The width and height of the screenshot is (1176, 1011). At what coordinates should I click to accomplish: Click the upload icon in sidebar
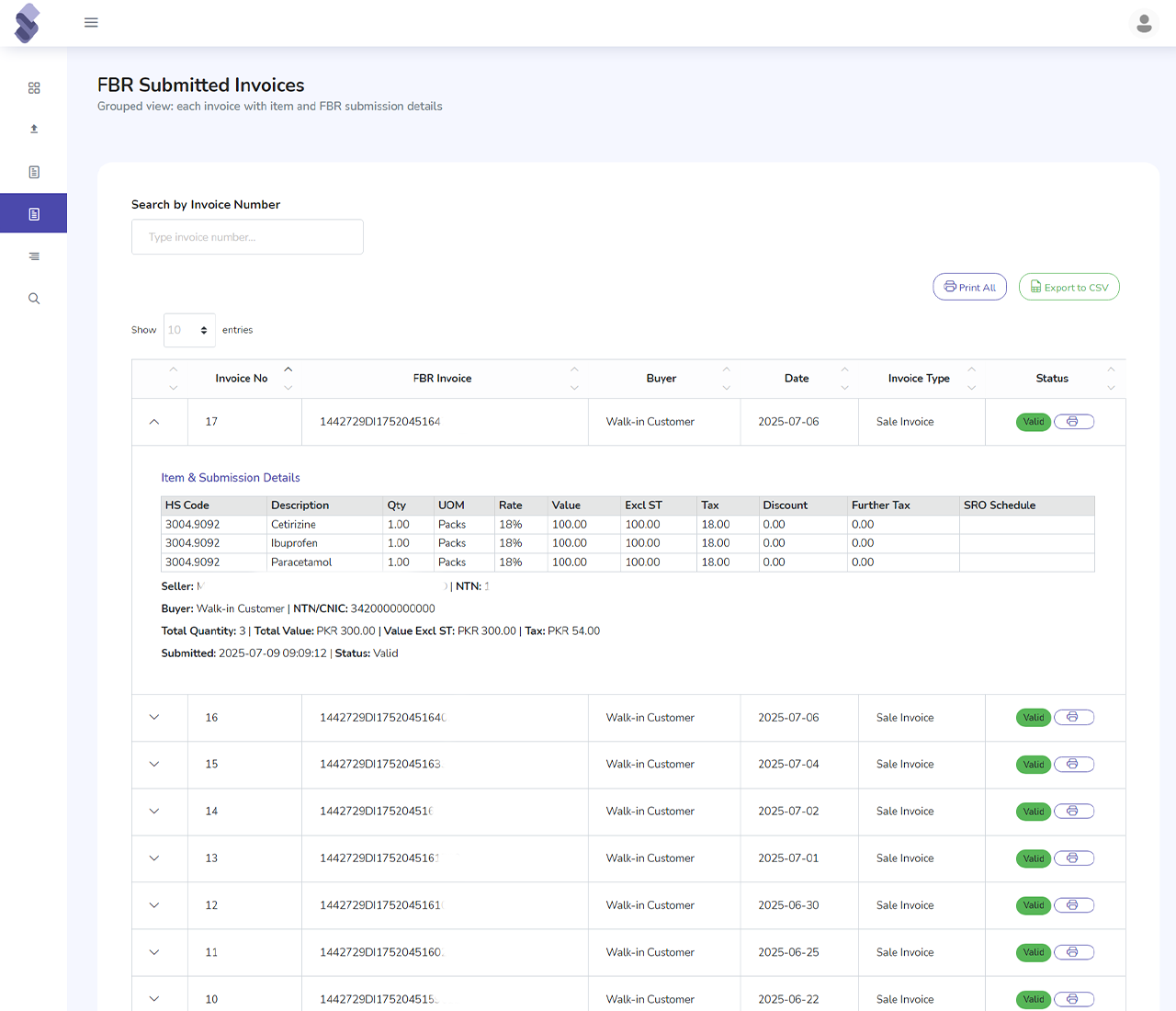[34, 130]
